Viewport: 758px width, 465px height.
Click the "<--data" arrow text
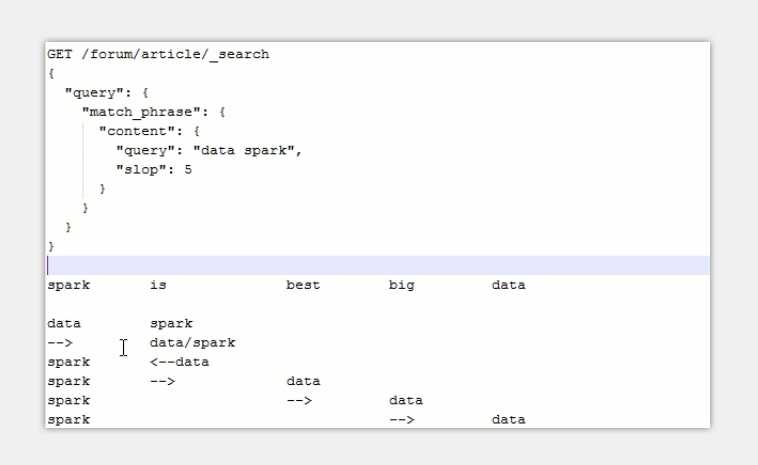pos(179,362)
